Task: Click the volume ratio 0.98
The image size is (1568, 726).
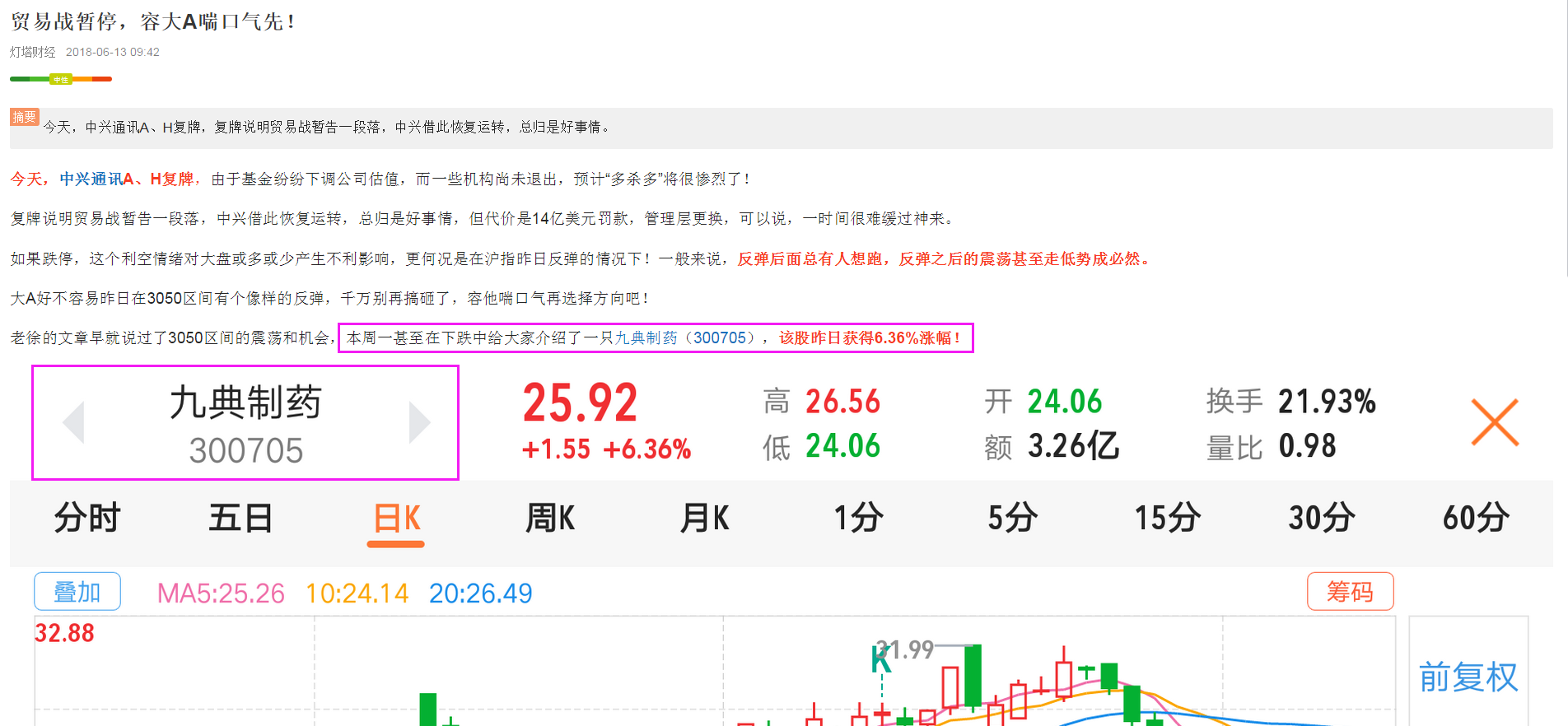Action: (x=1307, y=446)
